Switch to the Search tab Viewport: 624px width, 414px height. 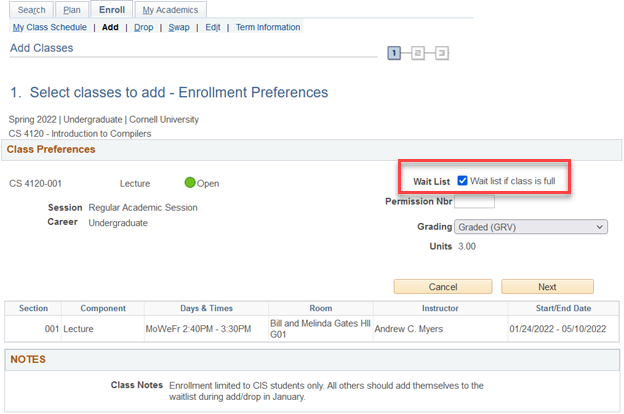32,10
